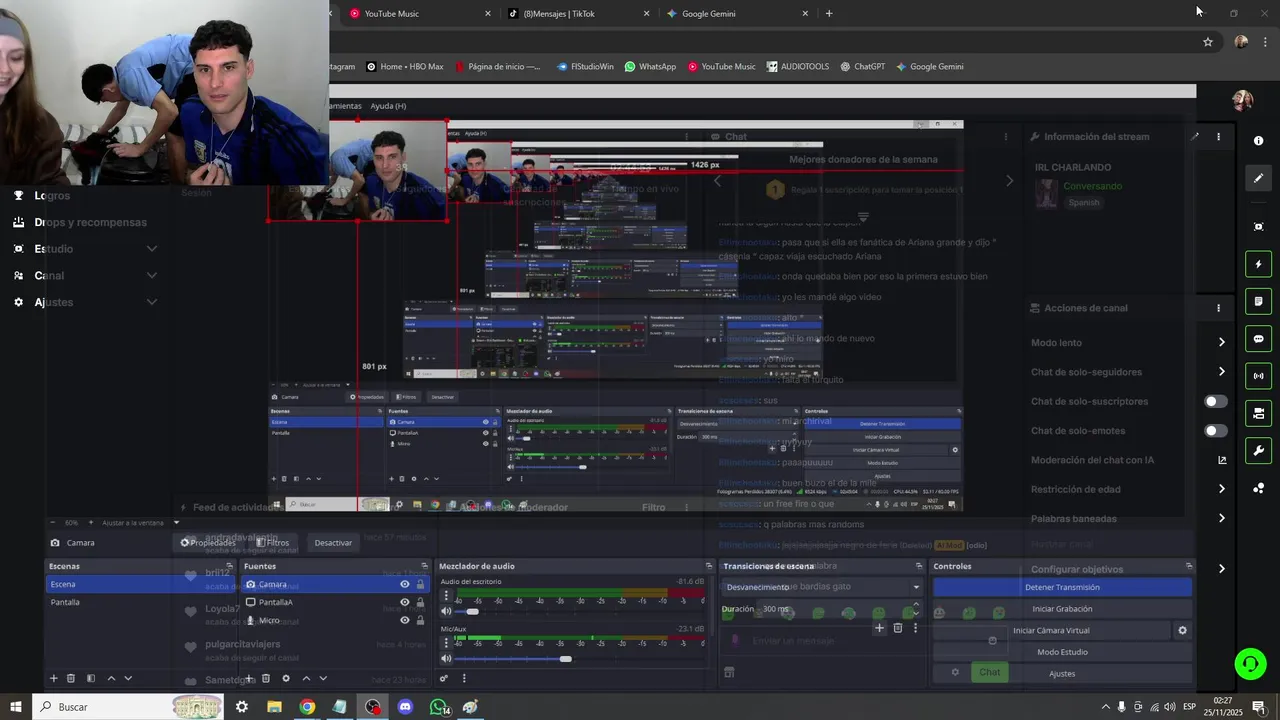Screen dimensions: 1280x720
Task: Expand Estudio section in Twitch sidebar
Action: tap(151, 249)
